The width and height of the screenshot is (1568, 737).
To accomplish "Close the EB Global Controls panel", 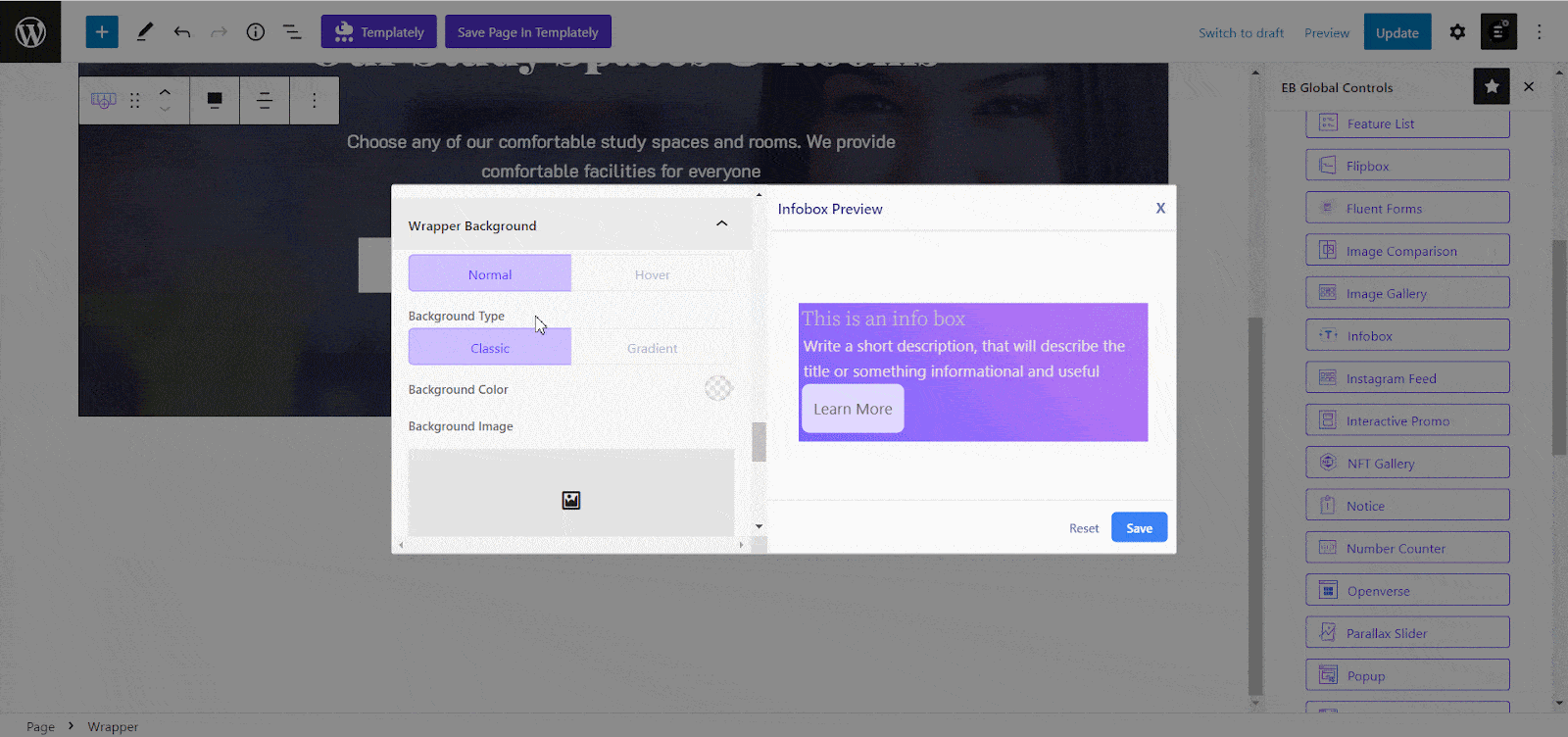I will (1529, 86).
